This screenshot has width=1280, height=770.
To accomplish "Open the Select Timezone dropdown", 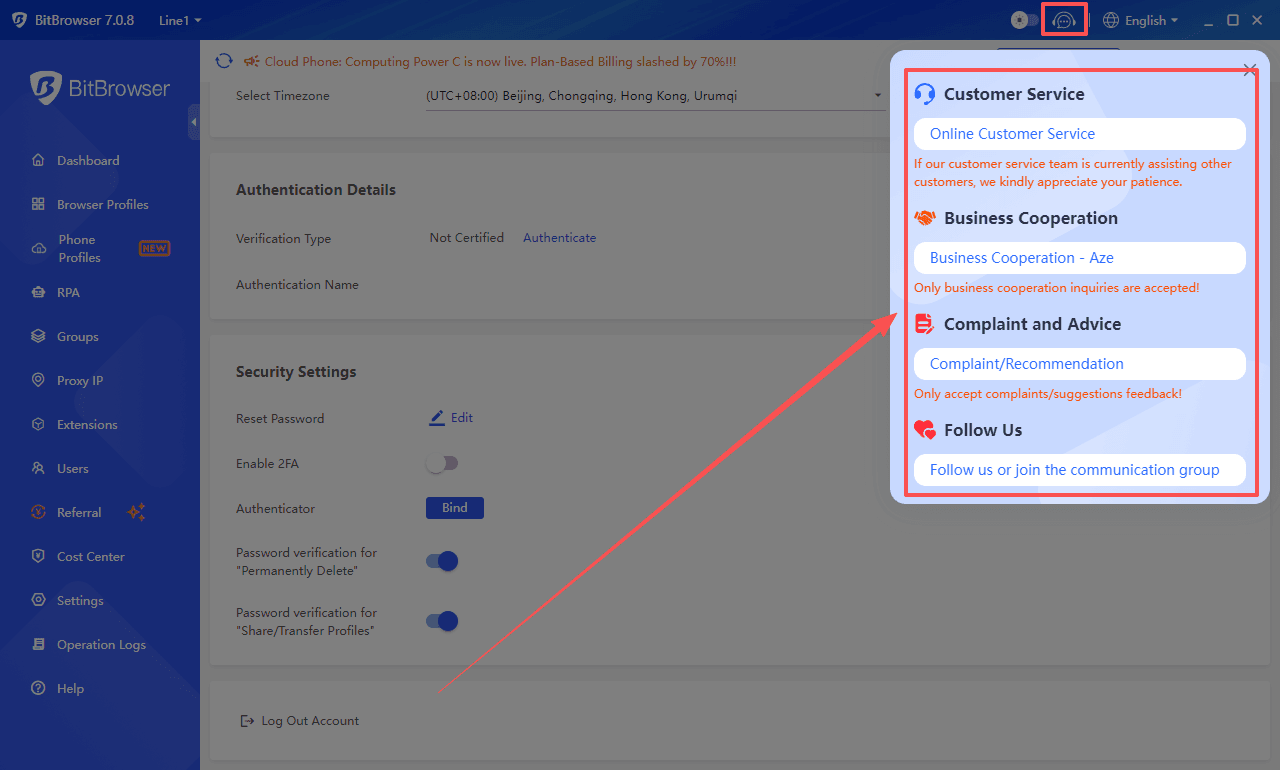I will point(655,96).
